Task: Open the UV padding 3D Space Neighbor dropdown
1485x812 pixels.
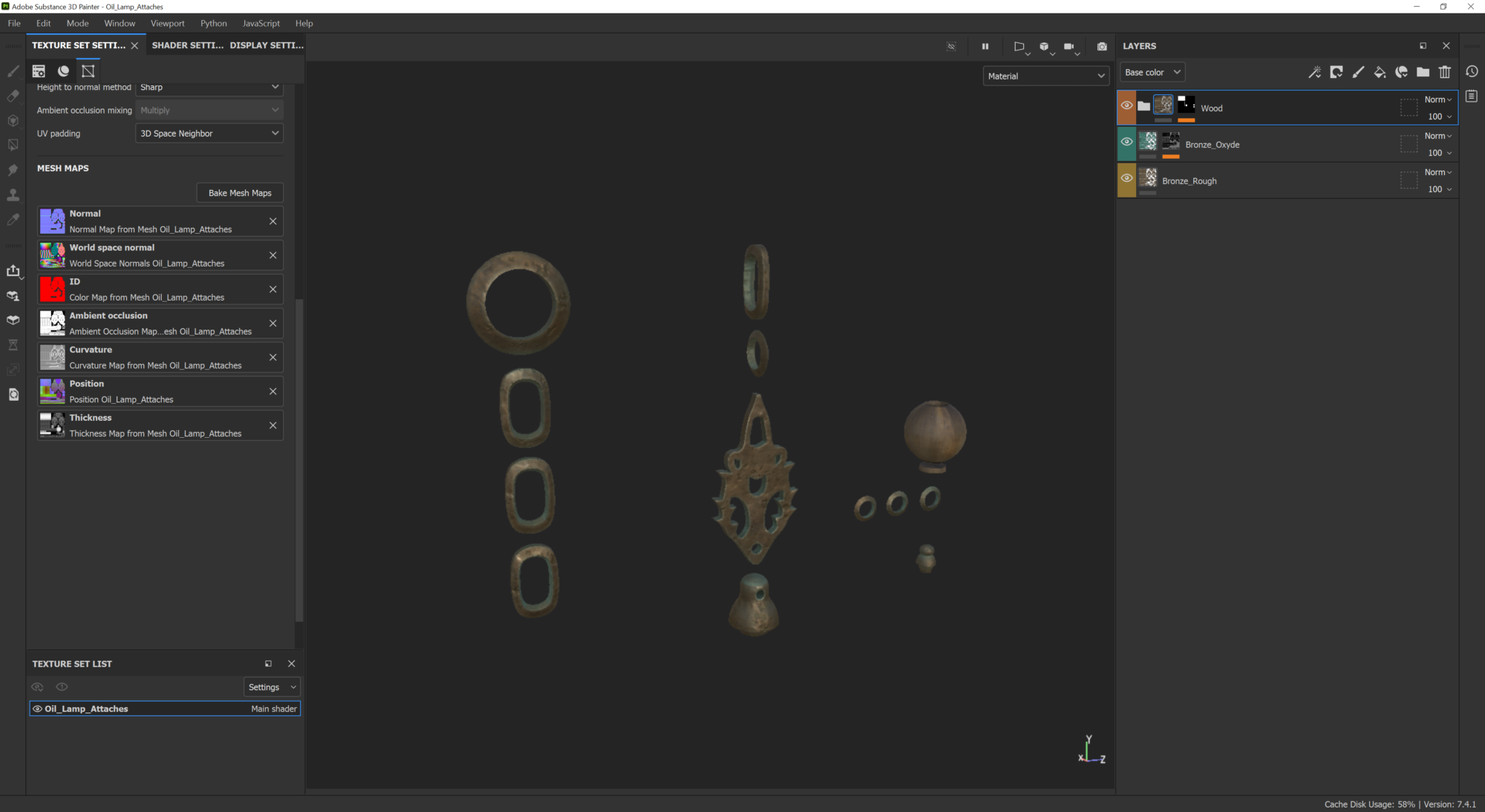Action: pyautogui.click(x=209, y=134)
